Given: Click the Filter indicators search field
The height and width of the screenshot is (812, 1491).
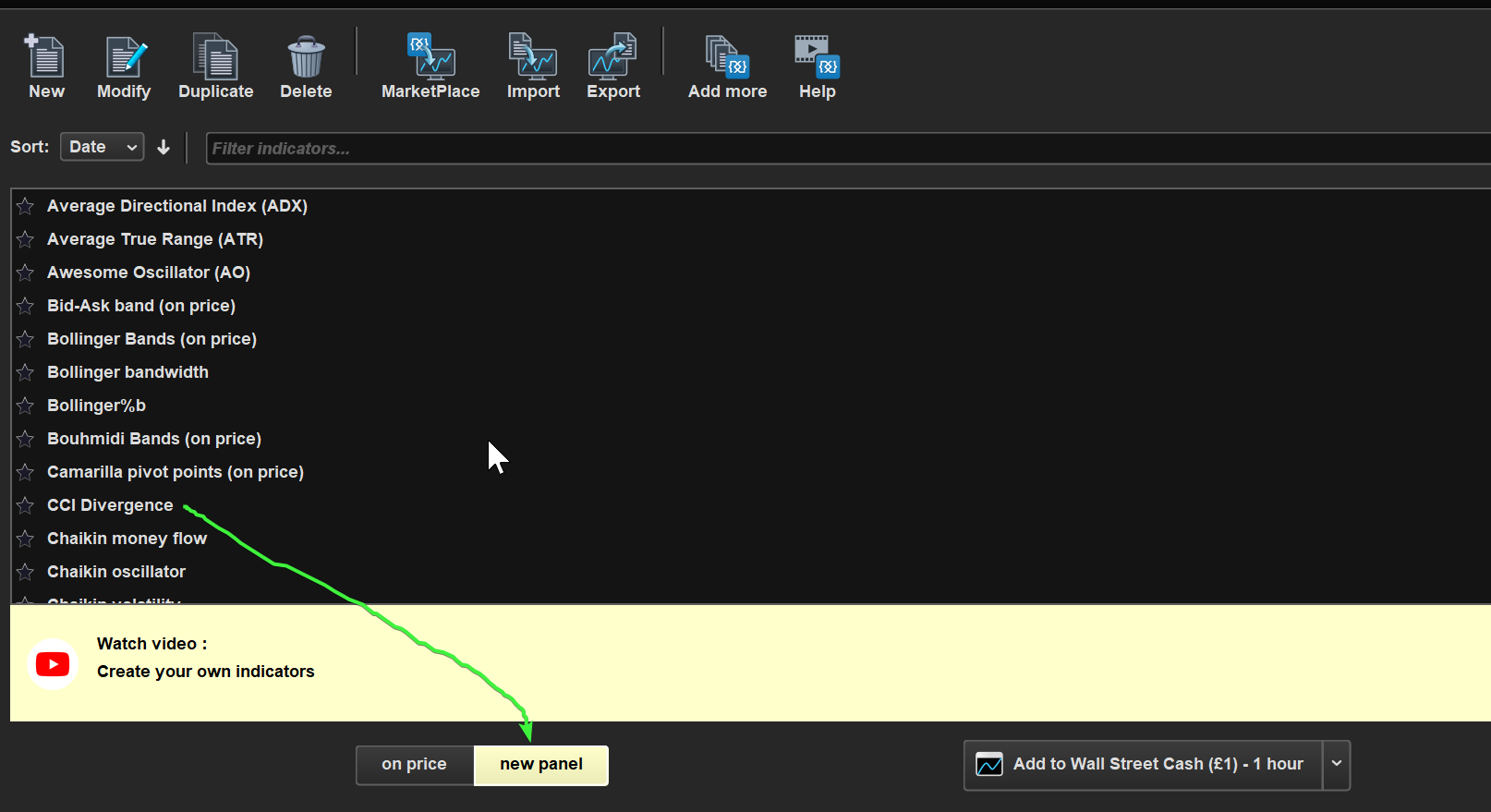Looking at the screenshot, I should tap(848, 148).
